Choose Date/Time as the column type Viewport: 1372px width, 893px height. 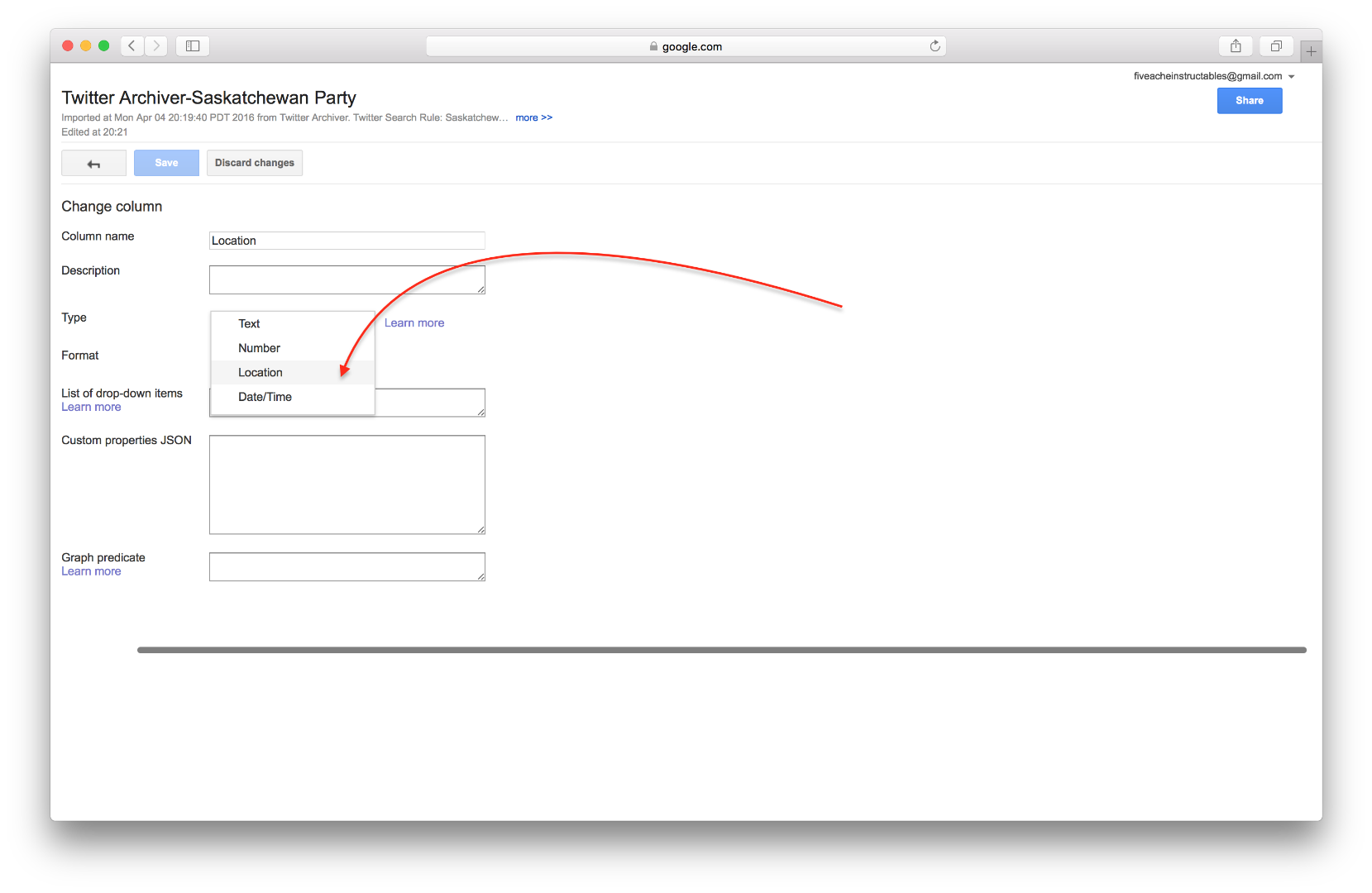(265, 397)
